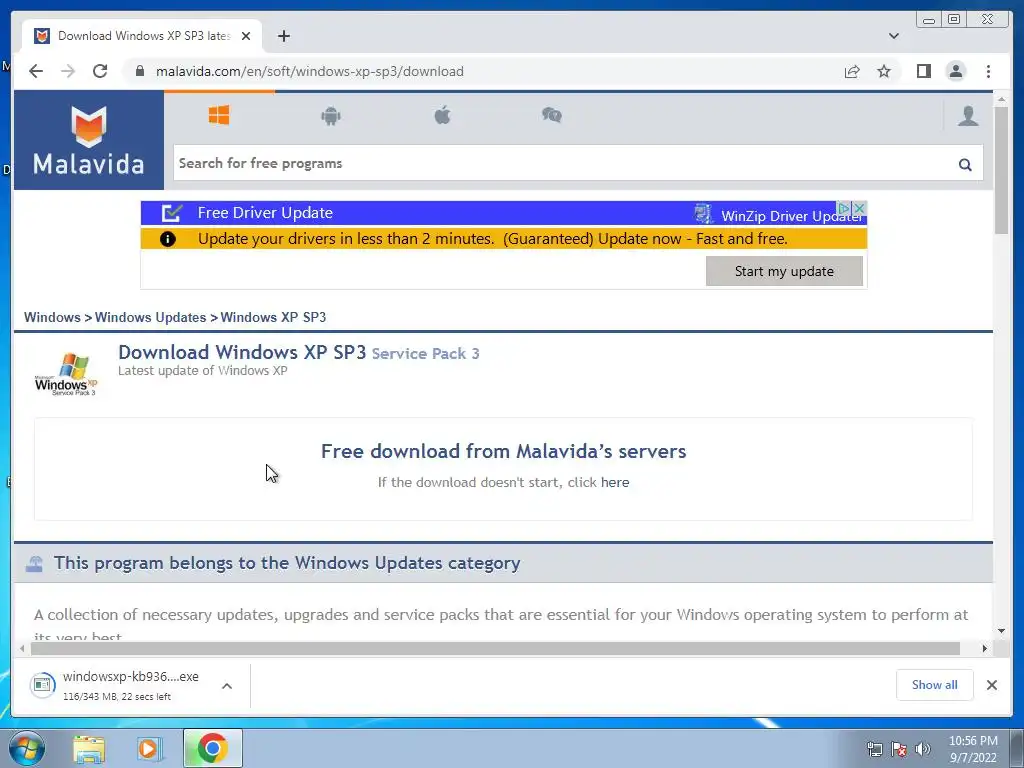Open the user account icon on Malavida
Screen dimensions: 1024x768
[968, 116]
